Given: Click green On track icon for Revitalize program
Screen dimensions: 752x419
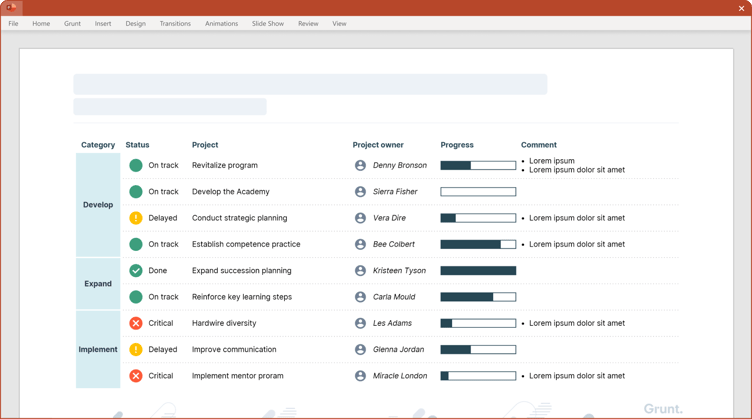Looking at the screenshot, I should (136, 166).
